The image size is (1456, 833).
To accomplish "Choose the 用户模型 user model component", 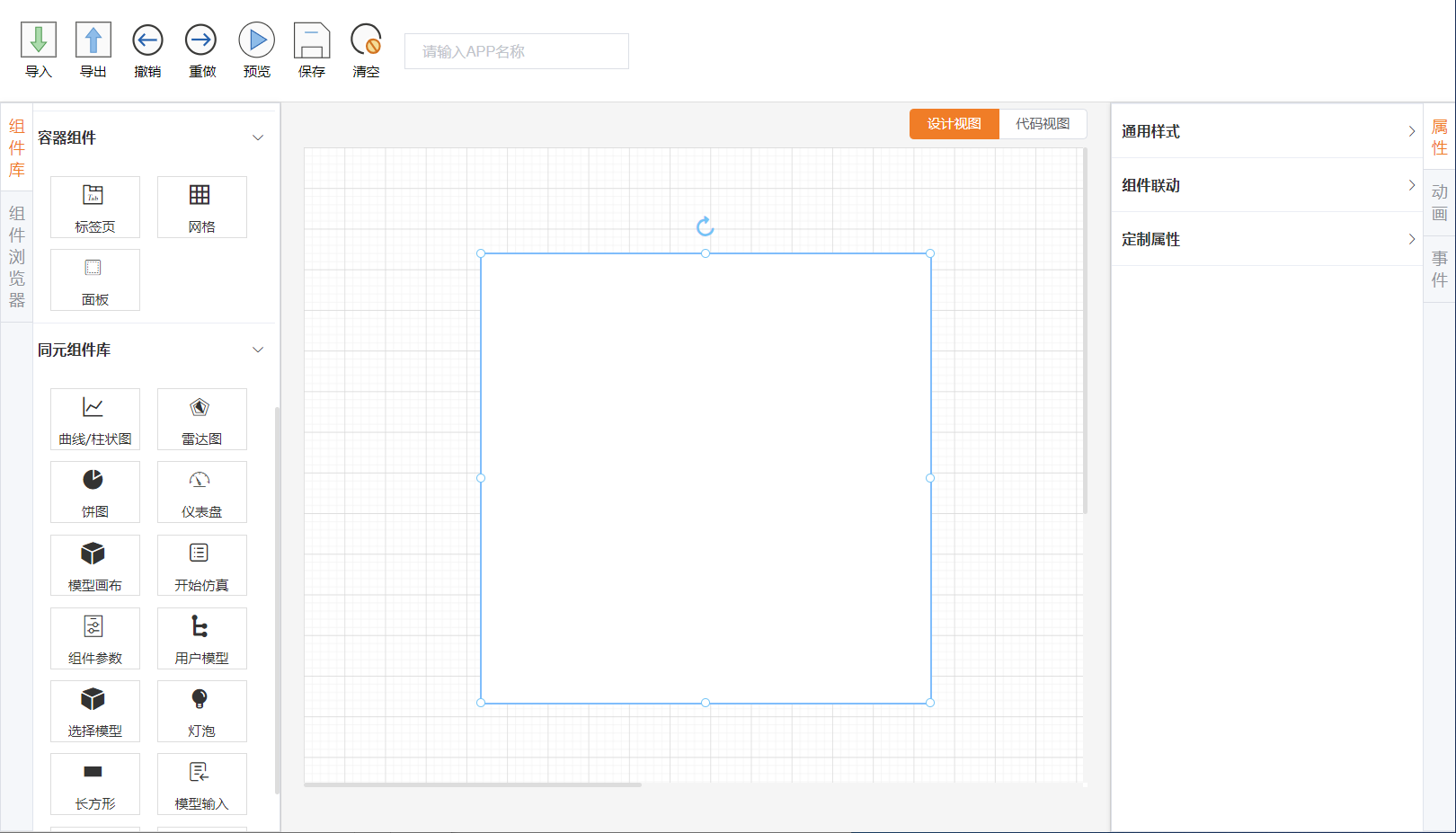I will (202, 638).
